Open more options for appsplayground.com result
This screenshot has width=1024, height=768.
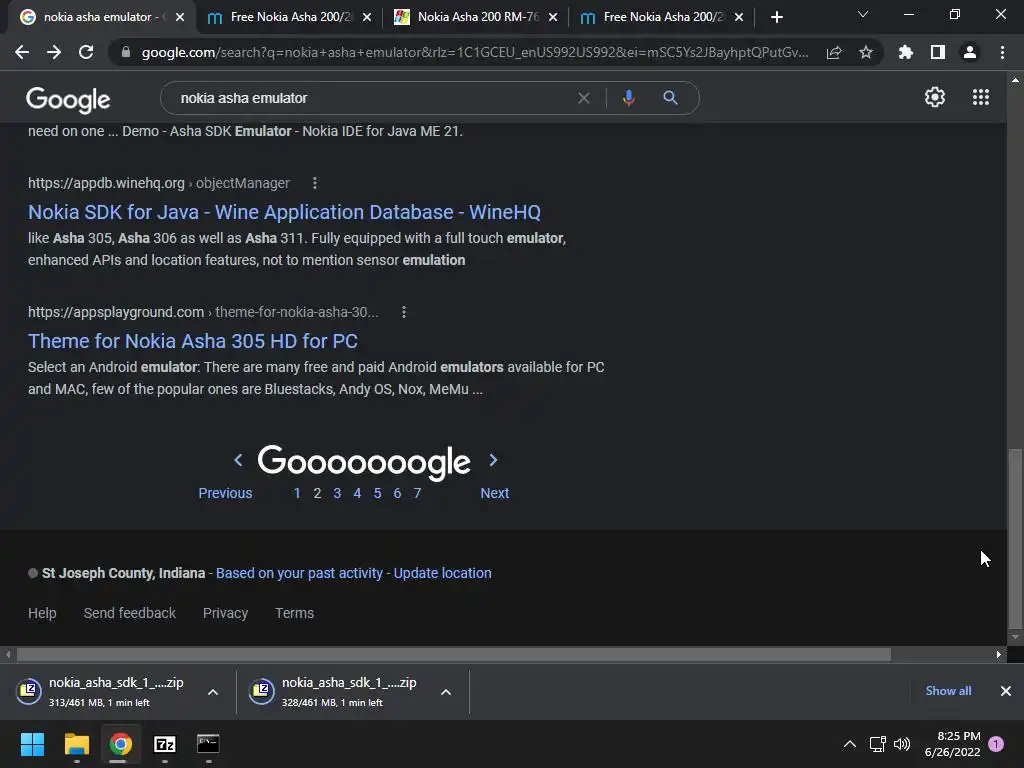click(404, 312)
